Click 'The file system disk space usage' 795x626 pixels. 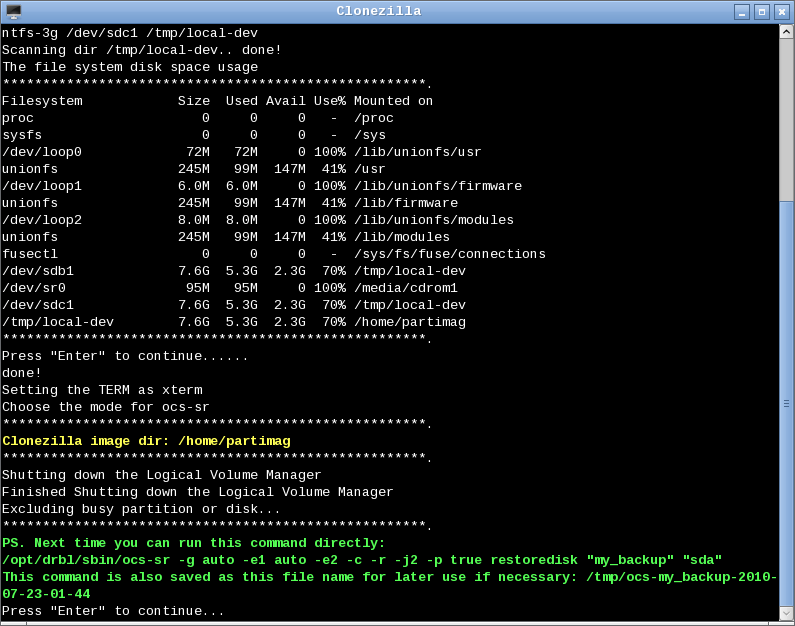point(130,67)
